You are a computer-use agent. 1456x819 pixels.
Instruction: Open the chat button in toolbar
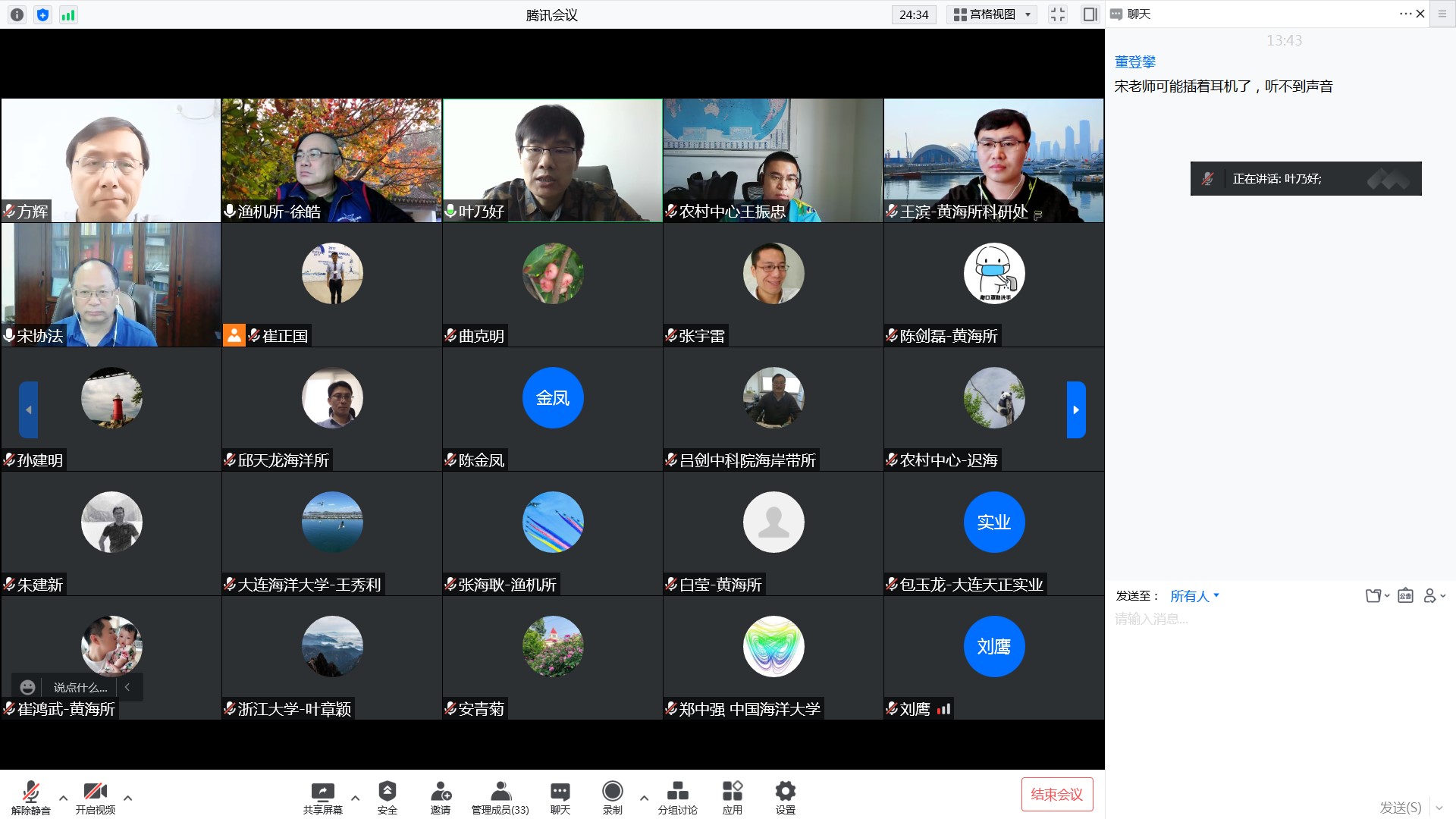click(x=560, y=792)
